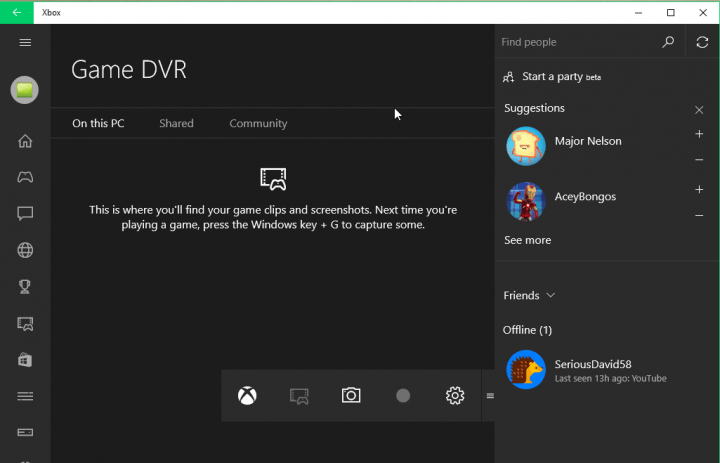Open Messages speech bubble icon

25,213
